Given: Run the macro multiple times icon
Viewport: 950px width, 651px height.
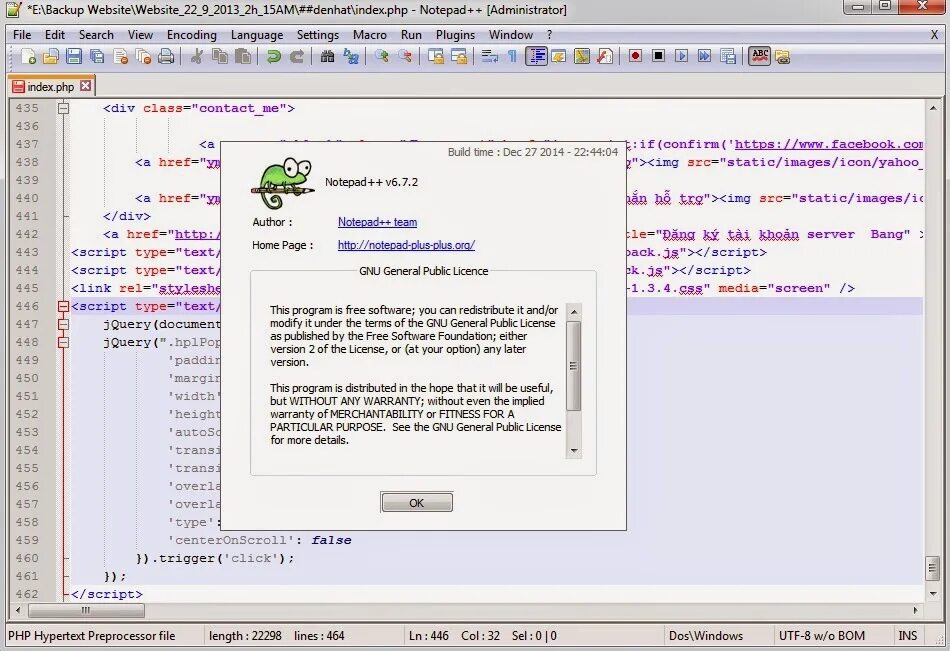Looking at the screenshot, I should [705, 57].
